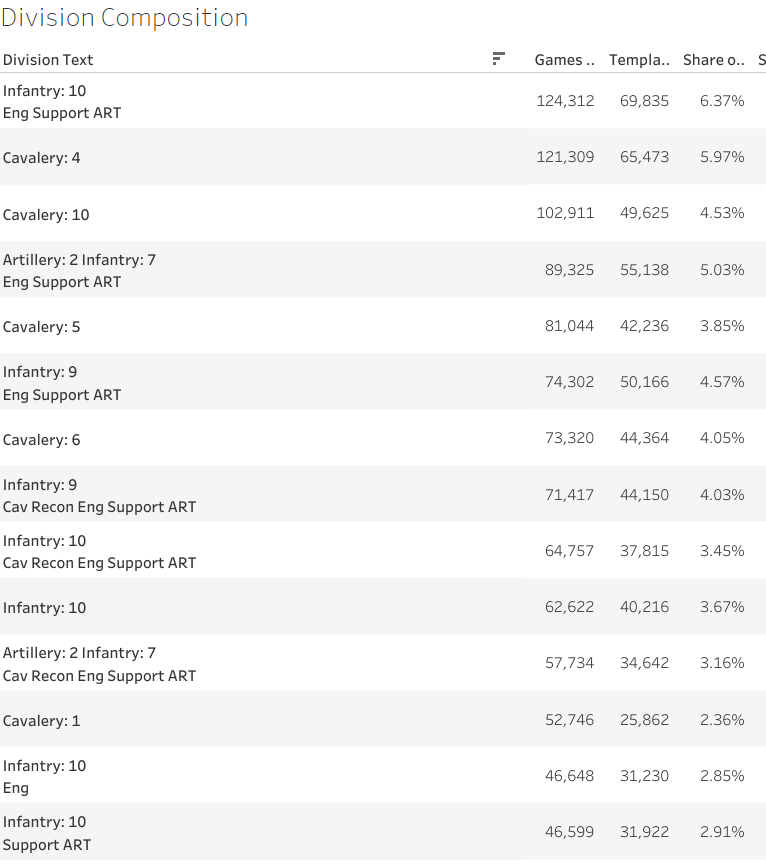The image size is (766, 863).
Task: Select the Games column header
Action: 564,60
